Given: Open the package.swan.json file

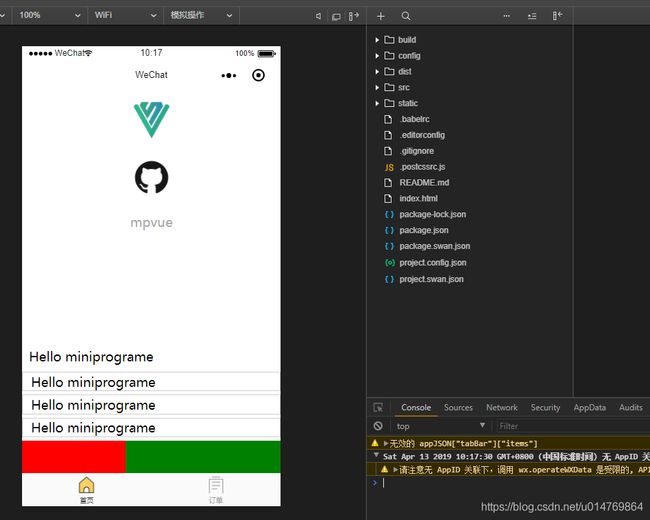Looking at the screenshot, I should tap(434, 246).
